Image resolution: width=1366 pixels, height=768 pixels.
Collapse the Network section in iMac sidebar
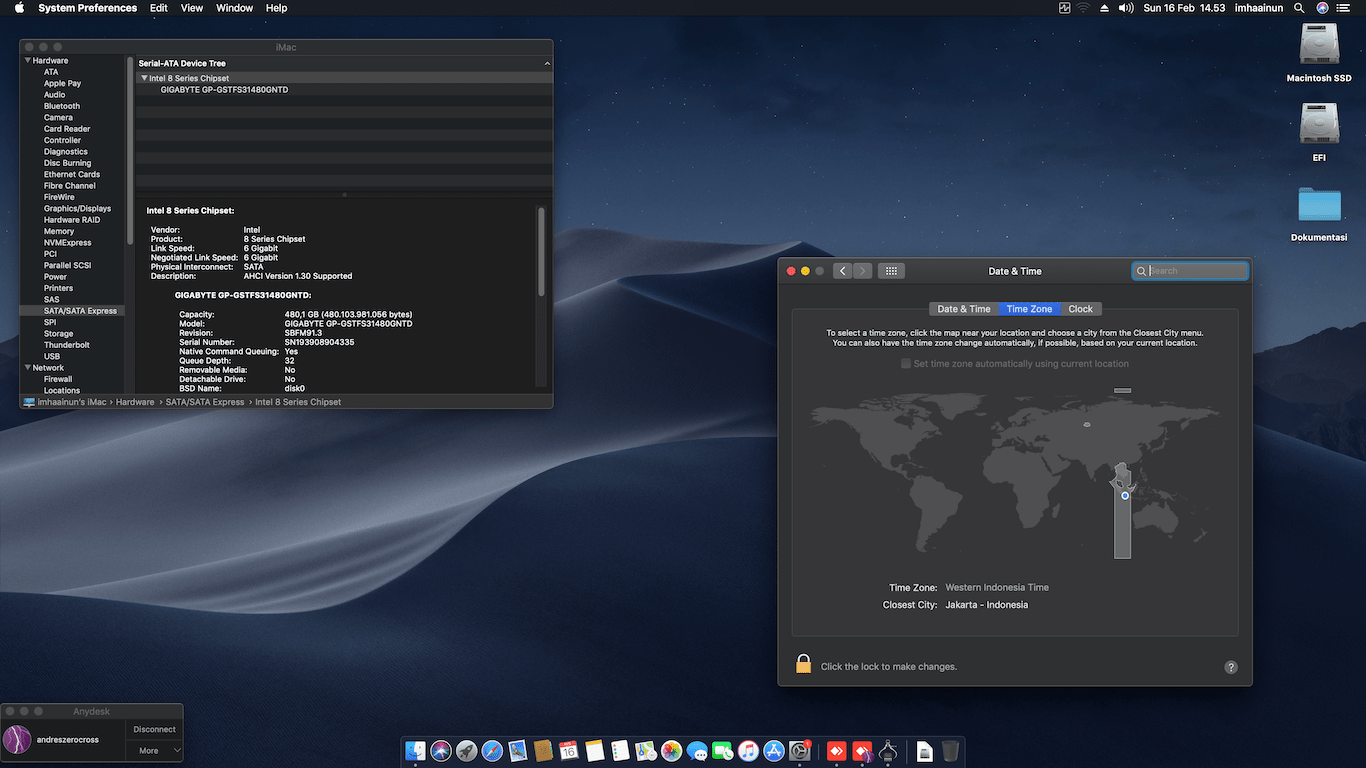[x=27, y=368]
